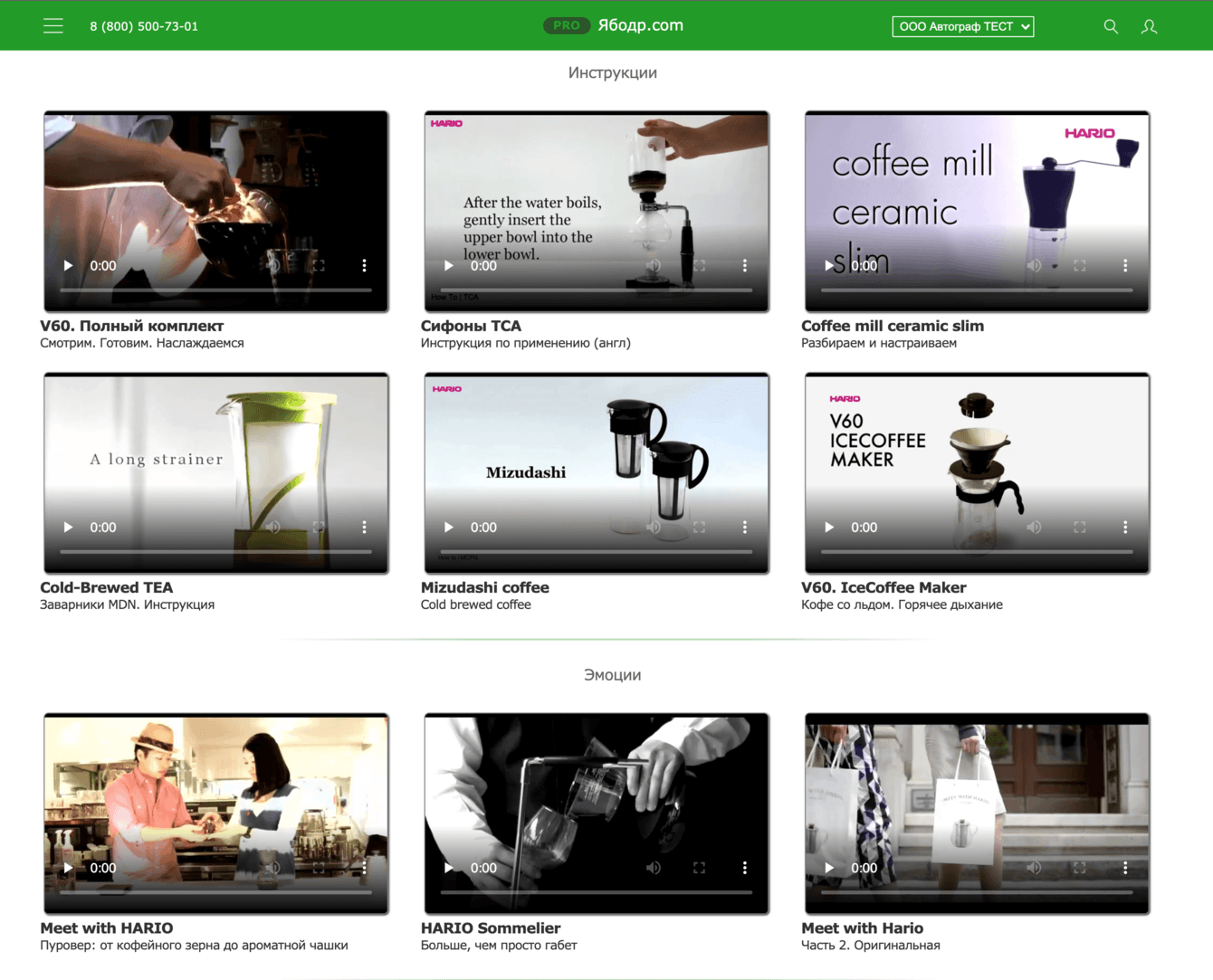The image size is (1213, 980).
Task: Click the HARIO Sommelier title
Action: pyautogui.click(x=491, y=928)
